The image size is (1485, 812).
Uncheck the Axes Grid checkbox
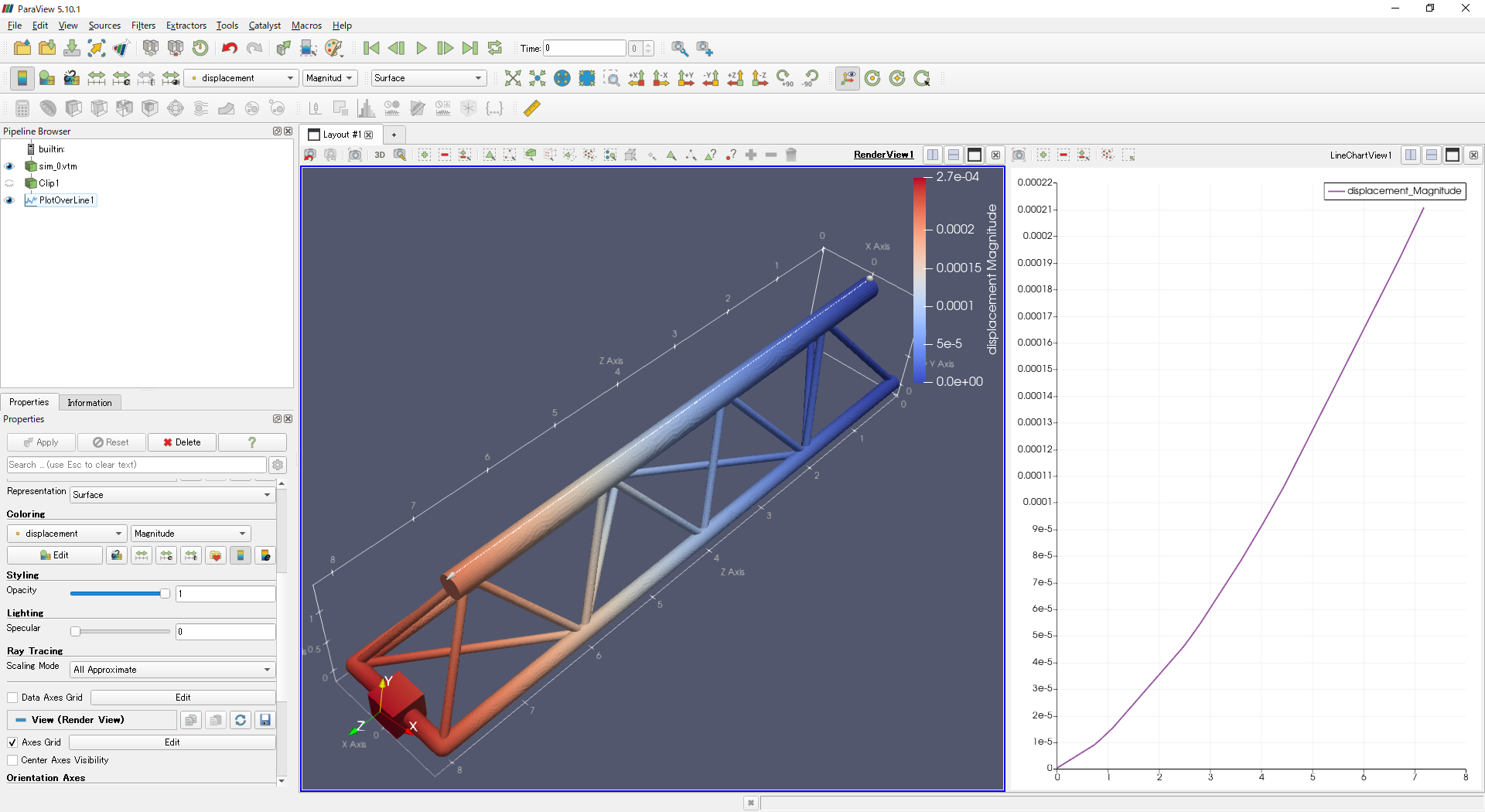pos(12,742)
